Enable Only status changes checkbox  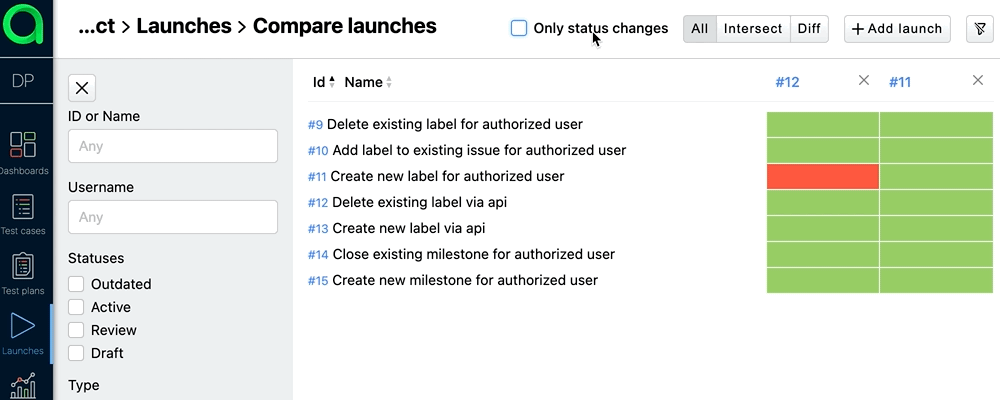[x=519, y=28]
